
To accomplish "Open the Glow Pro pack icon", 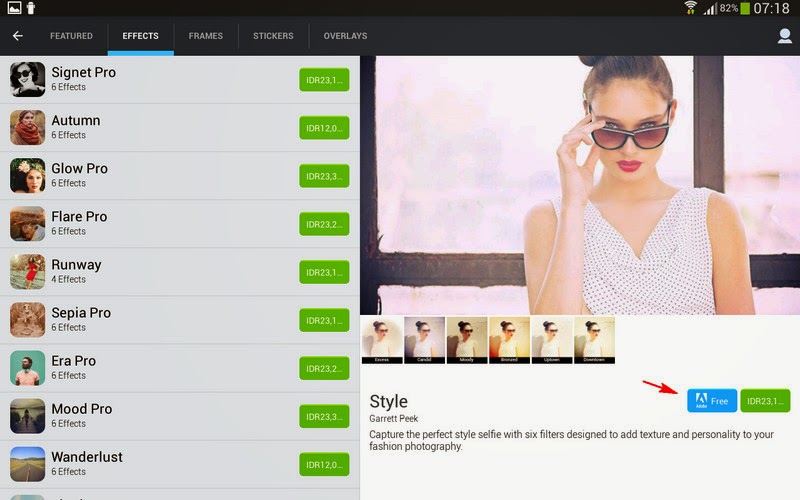I will [x=28, y=176].
